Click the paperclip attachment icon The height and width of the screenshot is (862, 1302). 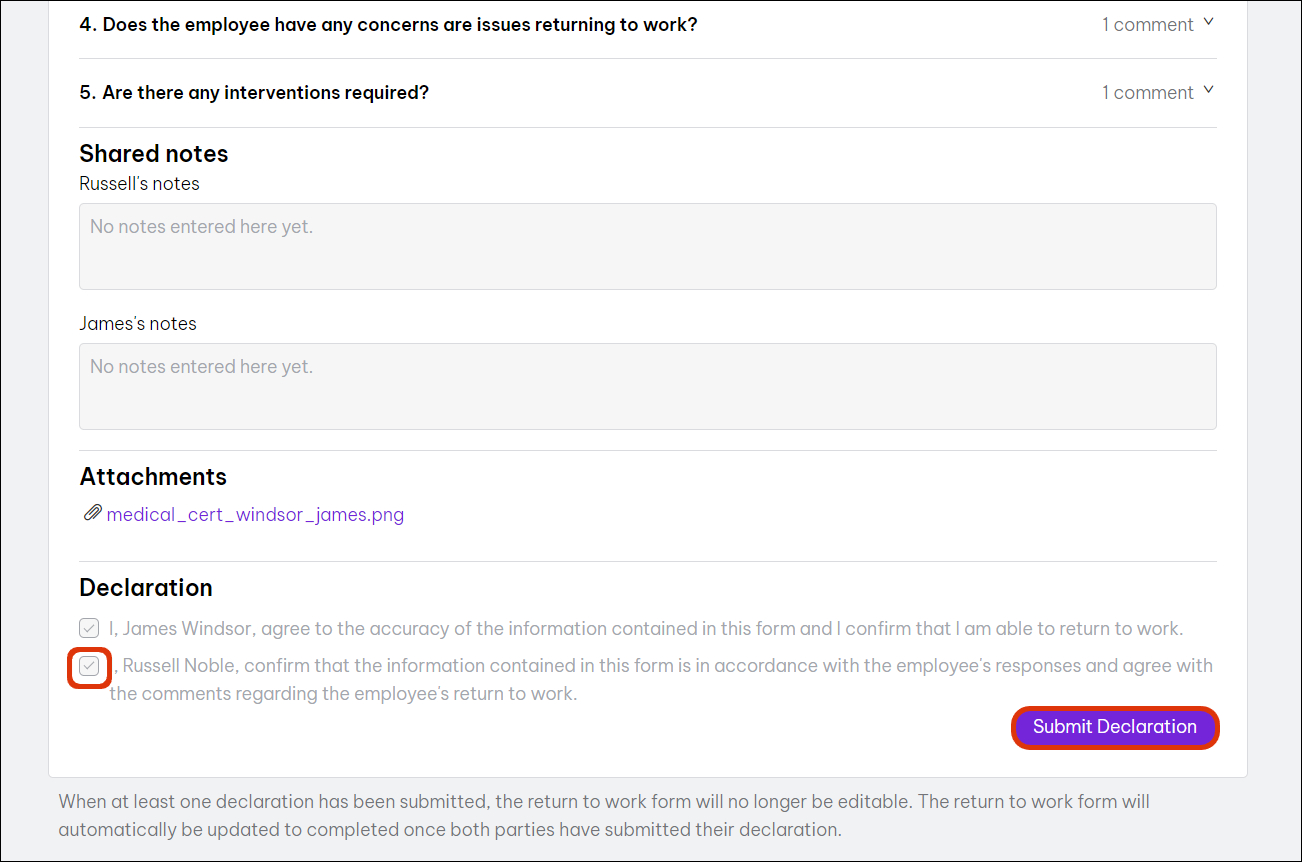tap(91, 514)
